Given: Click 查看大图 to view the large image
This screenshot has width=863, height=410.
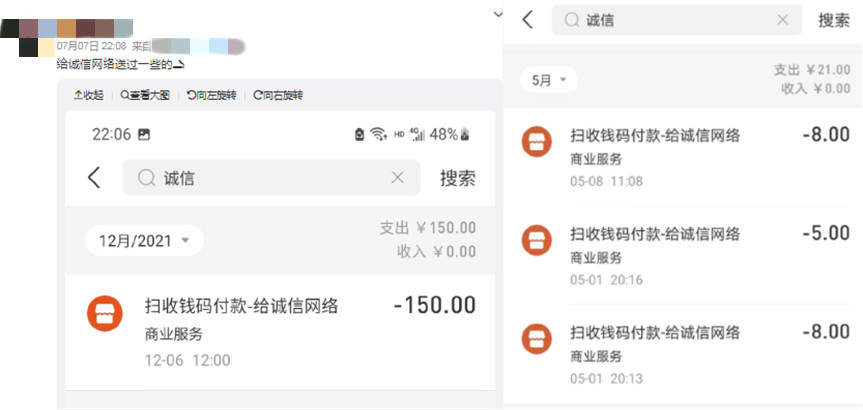Looking at the screenshot, I should coord(145,95).
